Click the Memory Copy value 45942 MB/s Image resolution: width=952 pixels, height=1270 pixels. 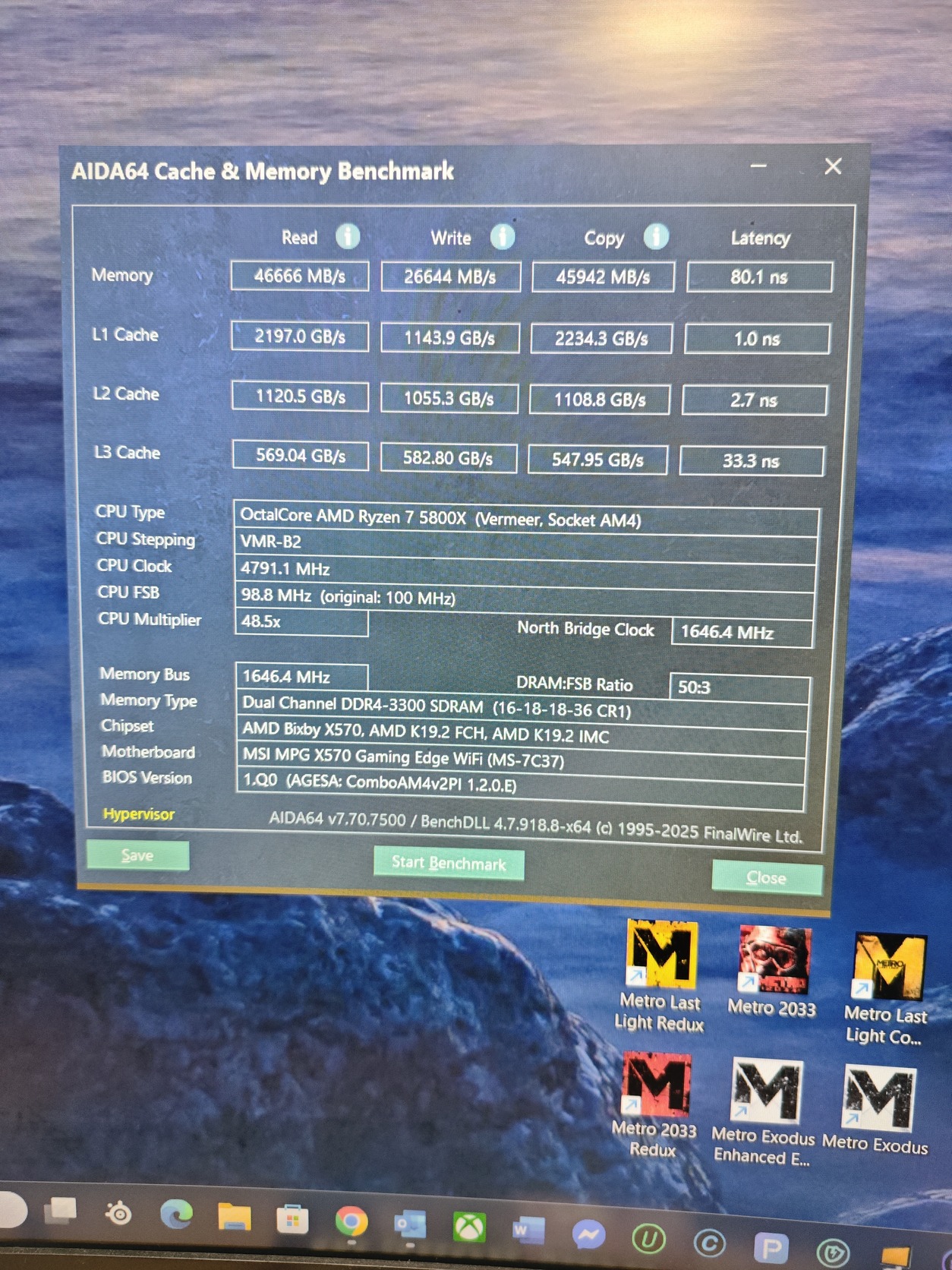(x=604, y=277)
